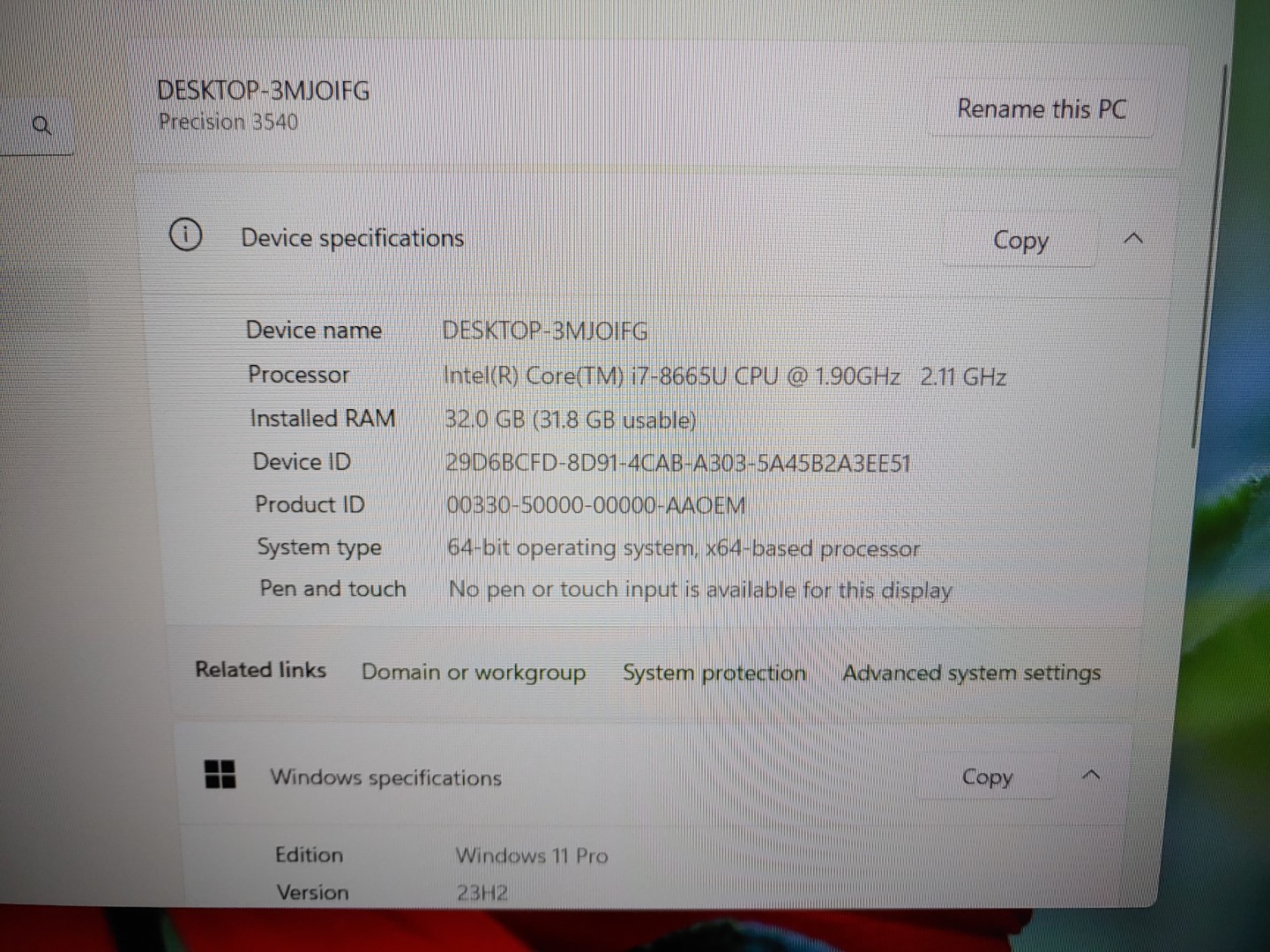Viewport: 1270px width, 952px height.
Task: Open the Domain or workgroup link
Action: (x=474, y=673)
